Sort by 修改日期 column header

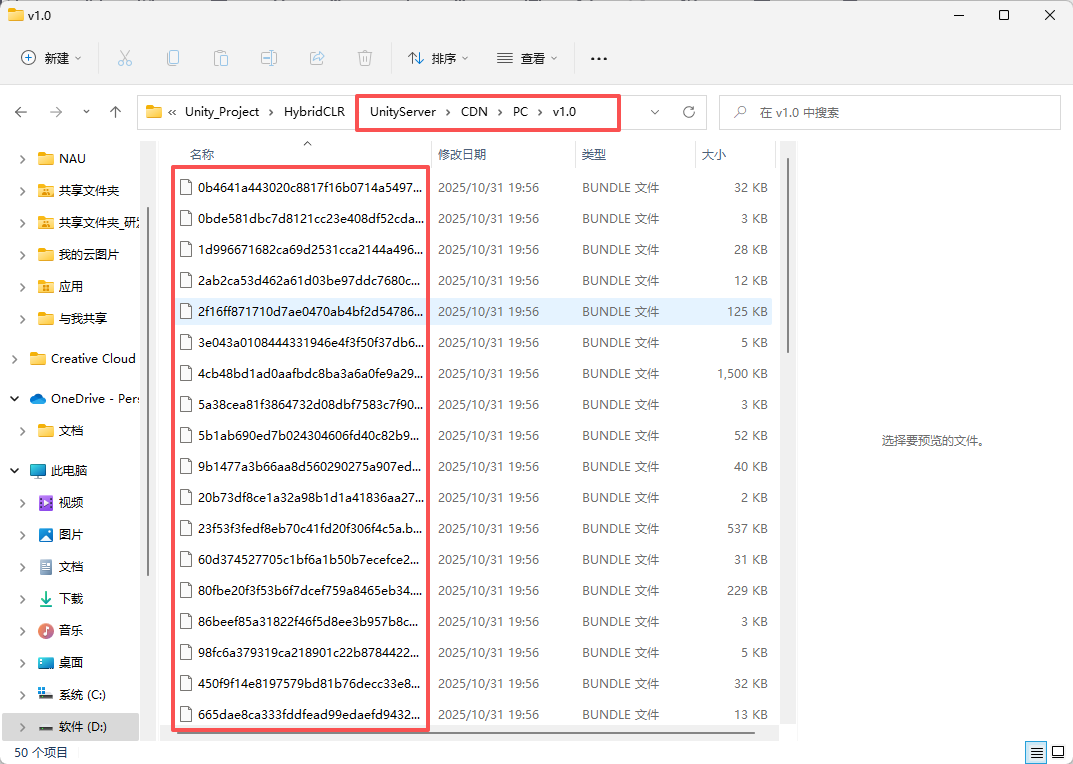click(x=462, y=155)
